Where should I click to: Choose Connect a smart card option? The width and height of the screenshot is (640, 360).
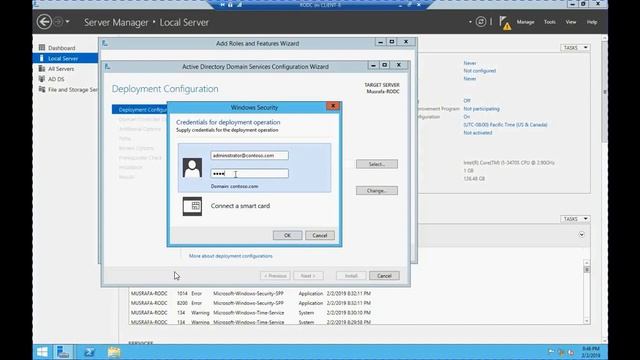click(x=240, y=206)
